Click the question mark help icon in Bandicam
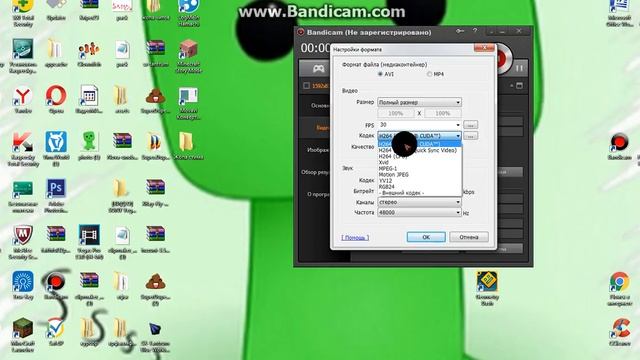Image resolution: width=640 pixels, height=360 pixels. (x=475, y=31)
